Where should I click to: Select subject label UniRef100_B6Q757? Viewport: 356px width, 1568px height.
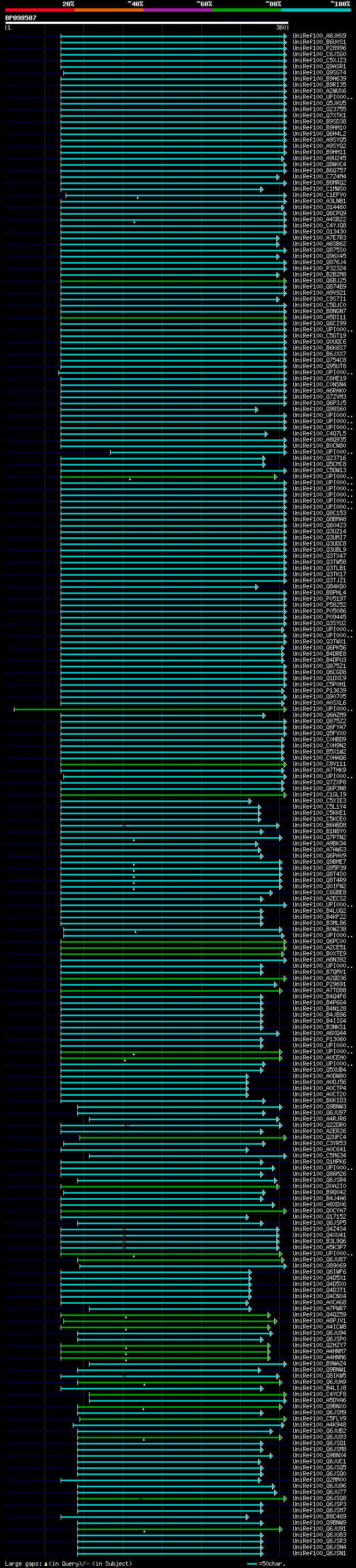point(319,170)
